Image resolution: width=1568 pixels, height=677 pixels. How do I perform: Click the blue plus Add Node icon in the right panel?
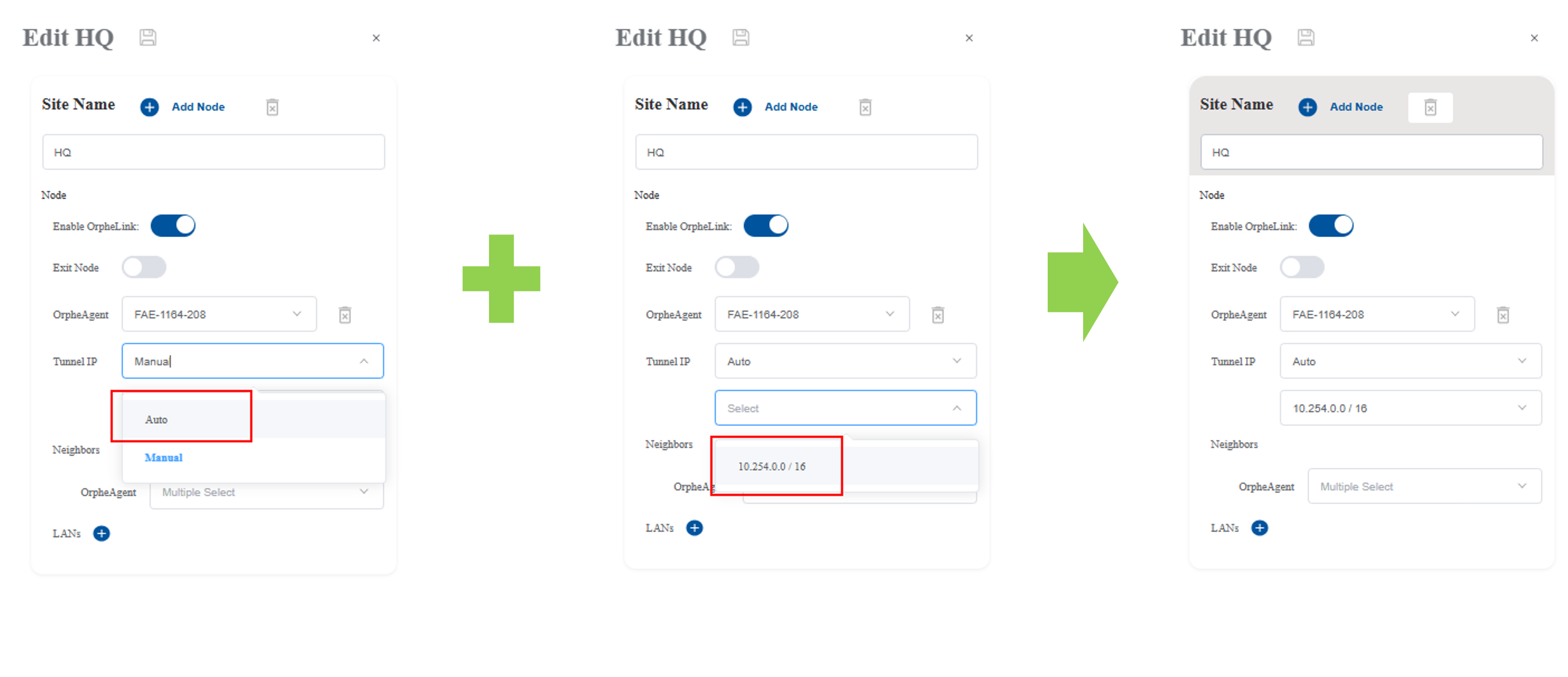click(x=1307, y=107)
